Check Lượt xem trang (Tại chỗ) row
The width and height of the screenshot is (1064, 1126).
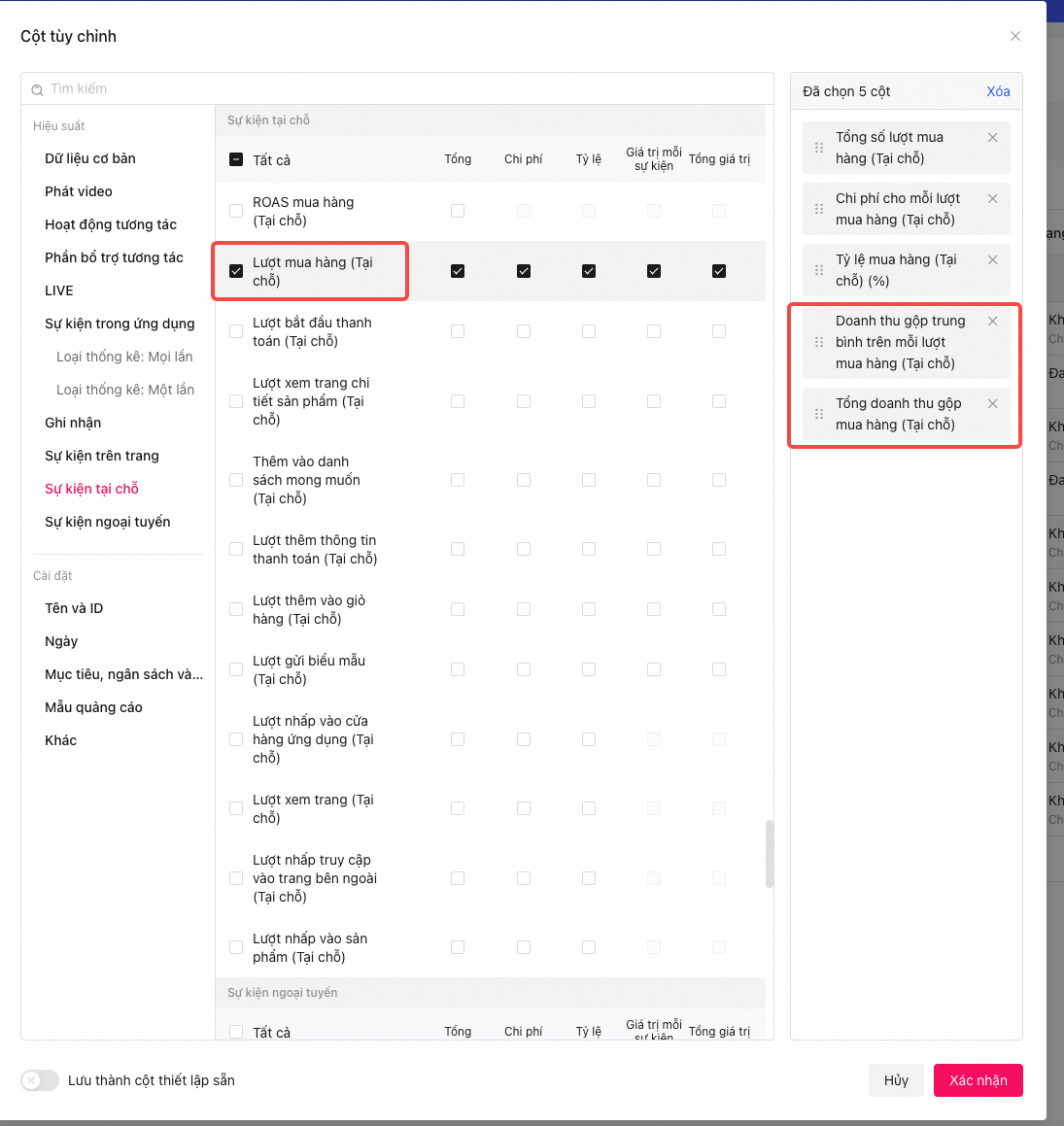coord(236,808)
